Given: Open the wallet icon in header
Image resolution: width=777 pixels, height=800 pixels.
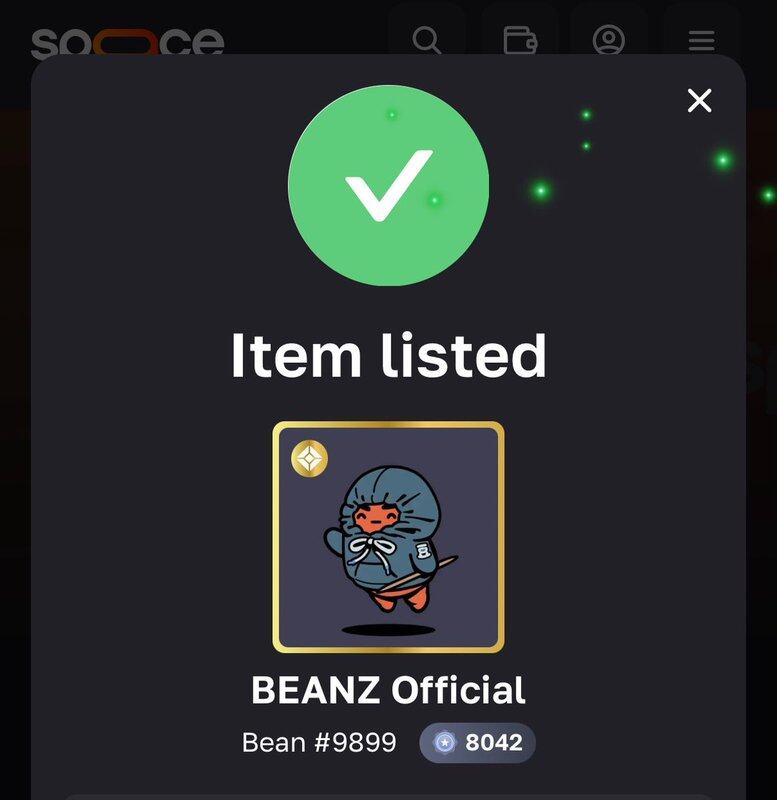Looking at the screenshot, I should tap(520, 40).
